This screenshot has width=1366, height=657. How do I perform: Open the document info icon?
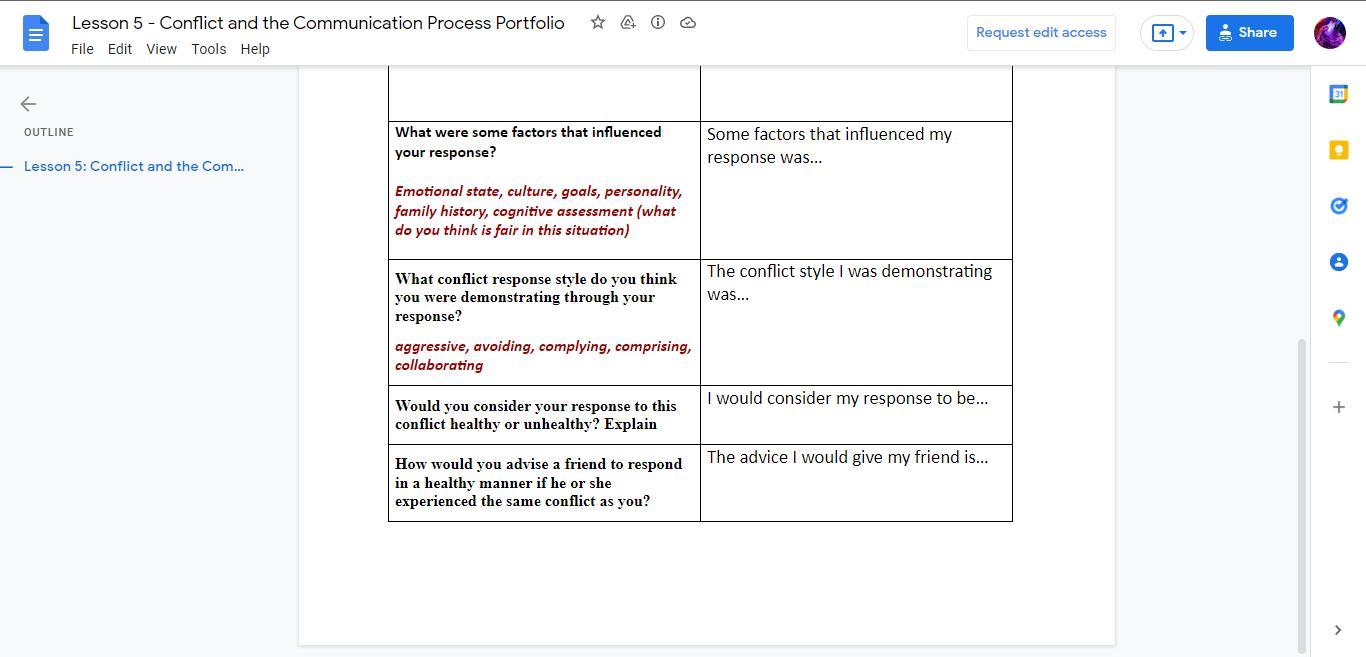[658, 22]
